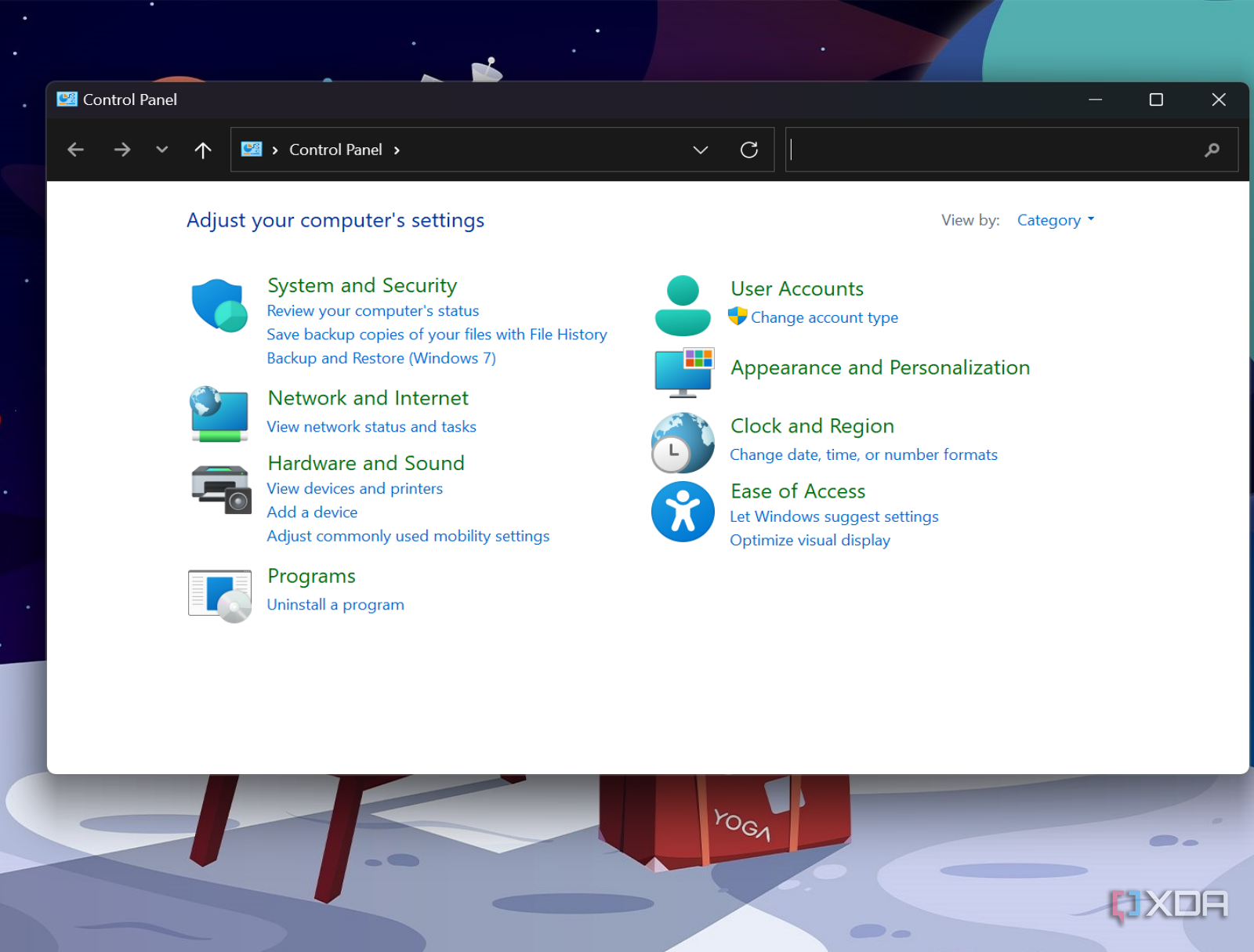Open the System and Security shield icon
The width and height of the screenshot is (1254, 952).
219,306
